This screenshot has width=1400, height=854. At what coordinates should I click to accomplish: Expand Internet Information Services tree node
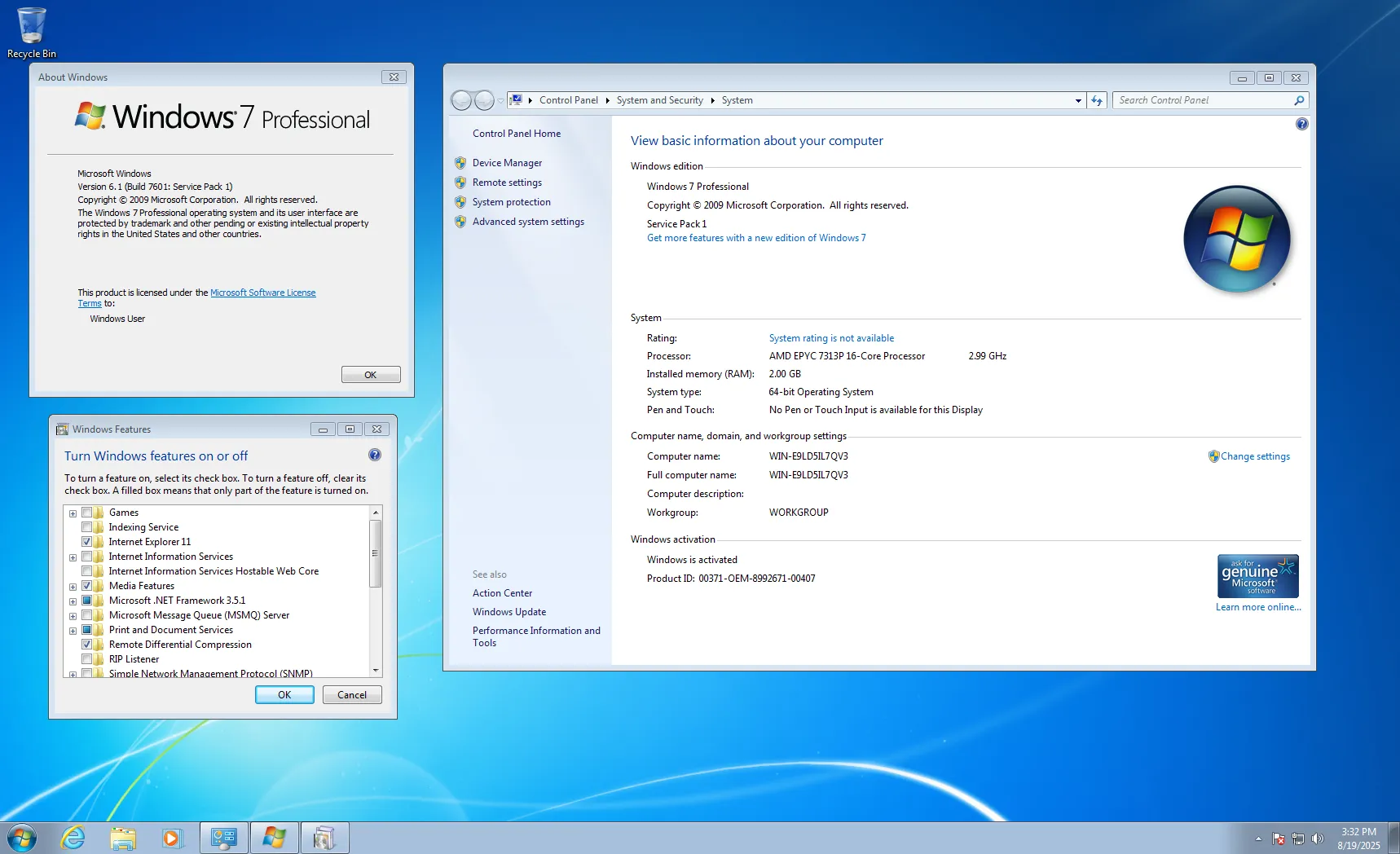(73, 557)
